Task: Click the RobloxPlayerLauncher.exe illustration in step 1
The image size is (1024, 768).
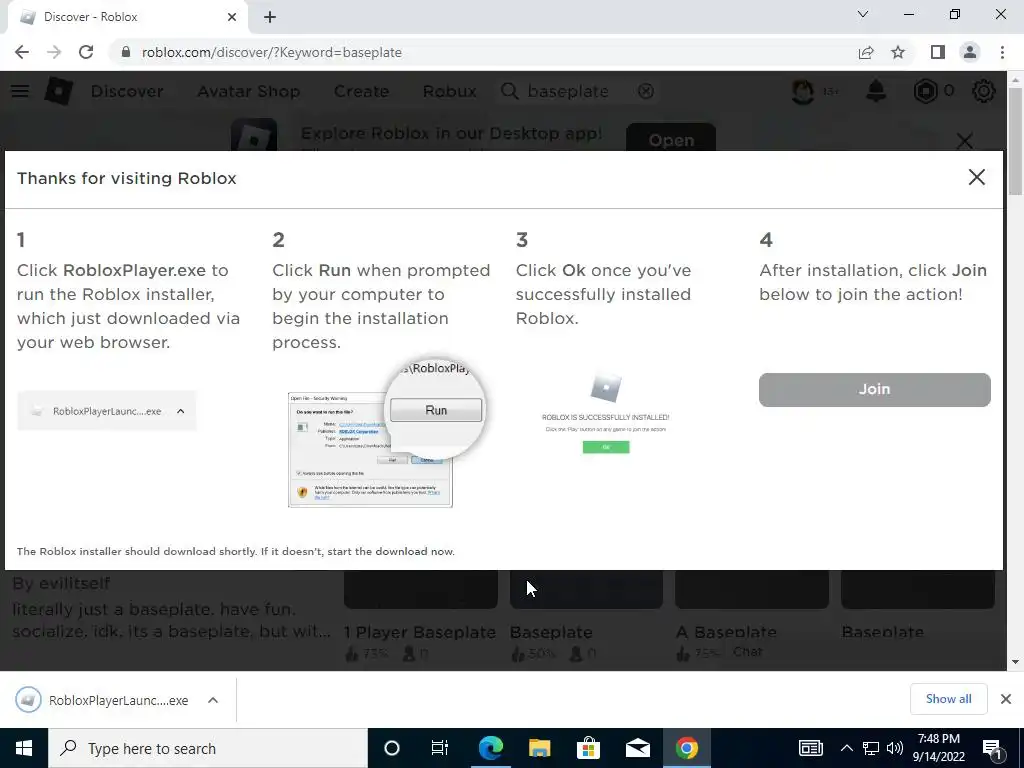Action: click(x=107, y=411)
